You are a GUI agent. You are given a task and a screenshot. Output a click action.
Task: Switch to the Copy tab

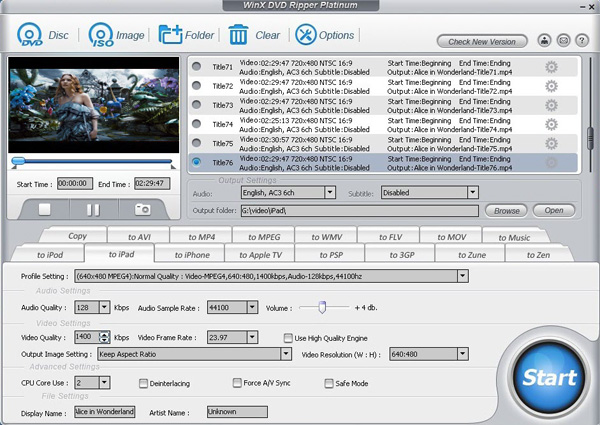[73, 235]
